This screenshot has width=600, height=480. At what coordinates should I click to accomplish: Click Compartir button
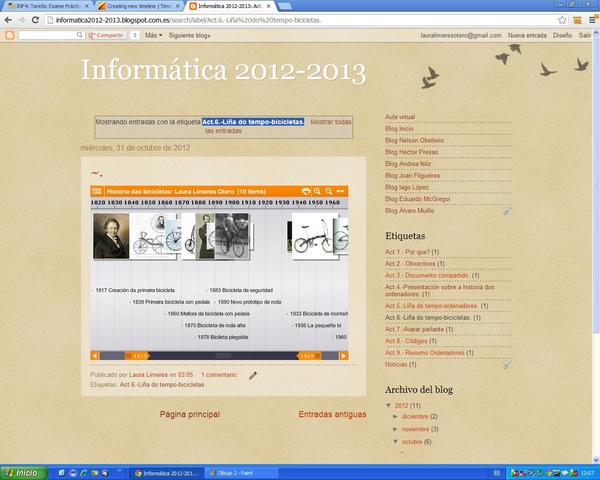[107, 35]
